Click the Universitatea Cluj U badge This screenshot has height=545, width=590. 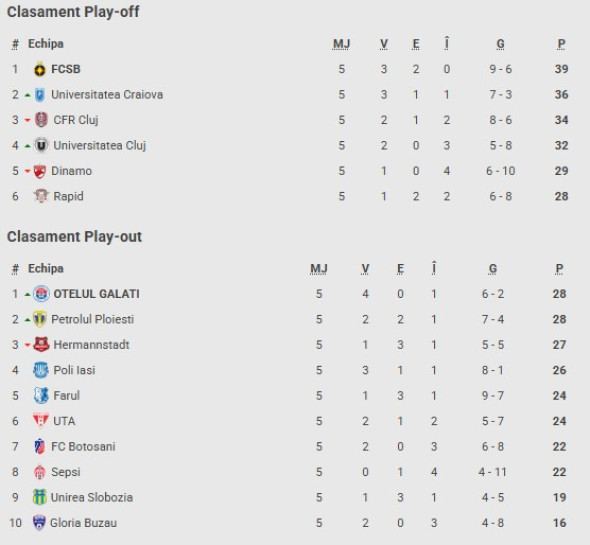41,146
